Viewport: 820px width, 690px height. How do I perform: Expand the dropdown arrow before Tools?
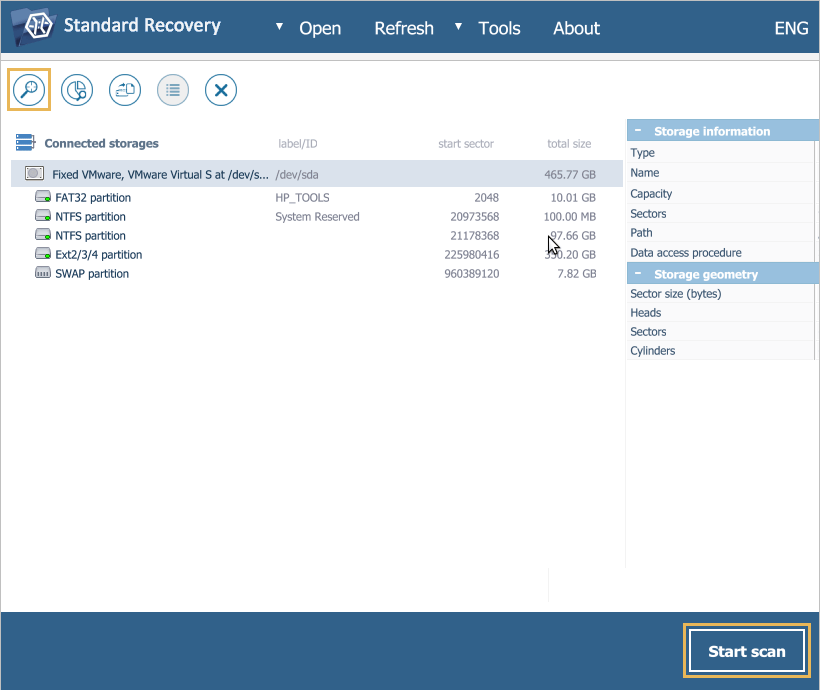(x=459, y=26)
